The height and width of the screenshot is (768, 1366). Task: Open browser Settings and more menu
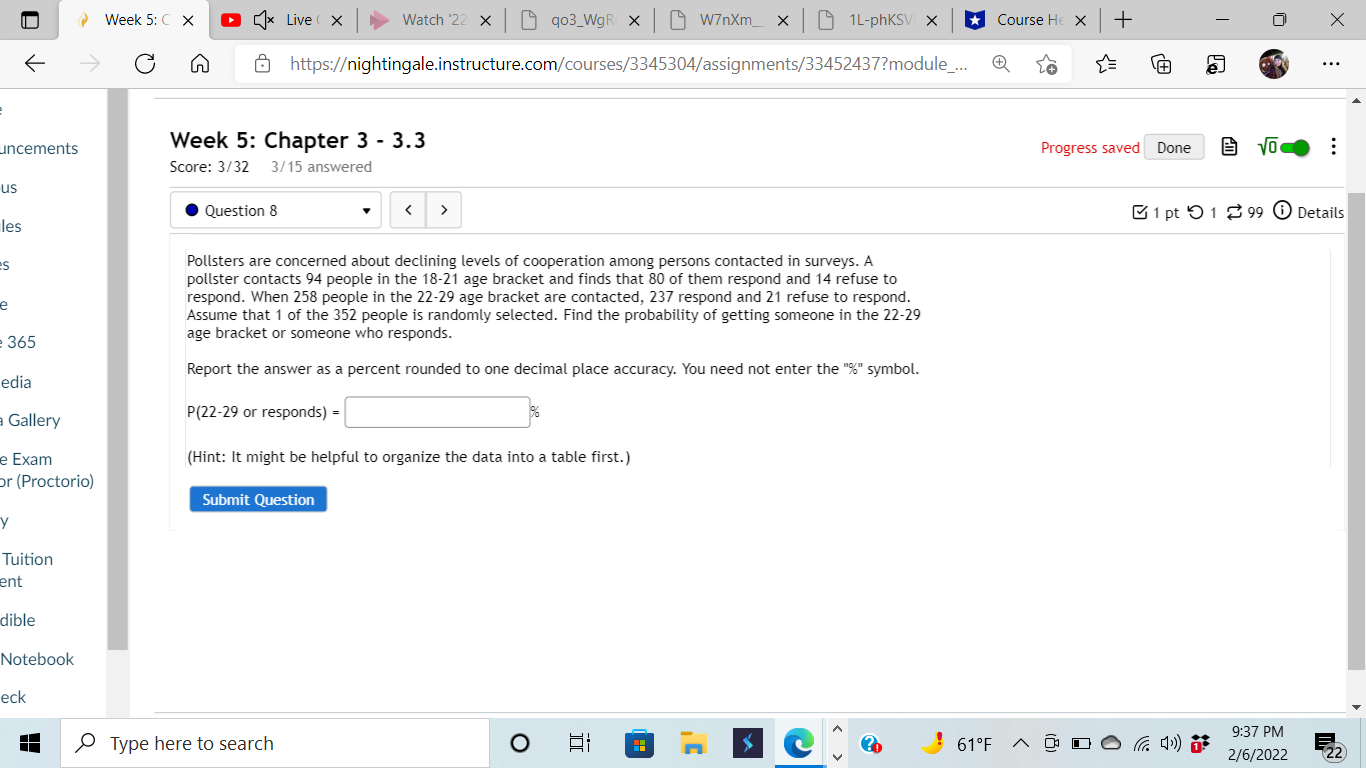coord(1330,65)
